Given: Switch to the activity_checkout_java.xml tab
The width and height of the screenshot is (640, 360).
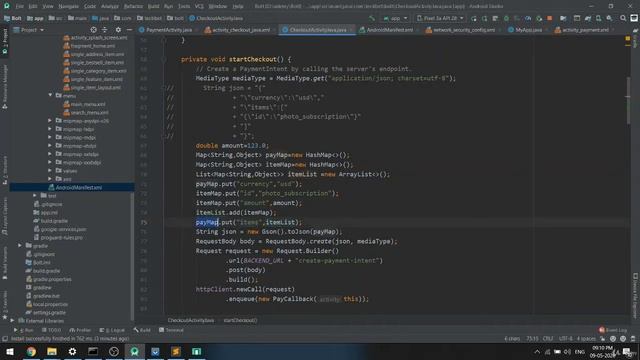Looking at the screenshot, I should (x=241, y=30).
